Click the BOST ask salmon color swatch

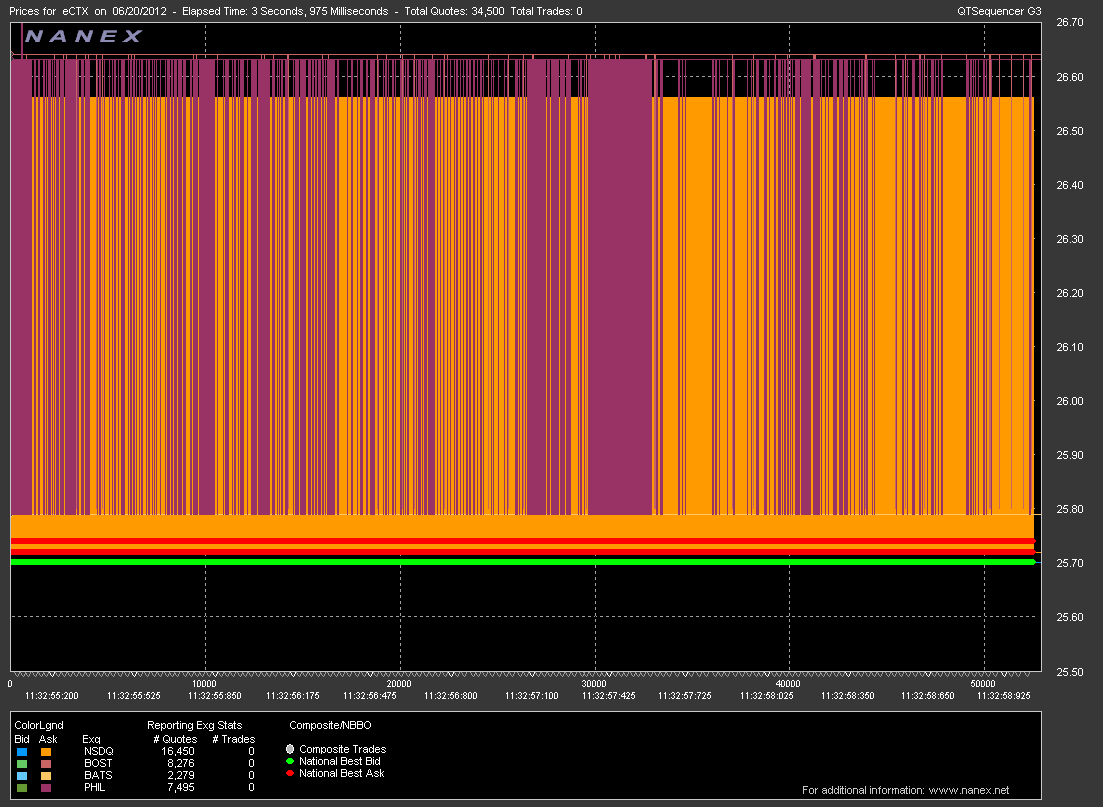[46, 763]
